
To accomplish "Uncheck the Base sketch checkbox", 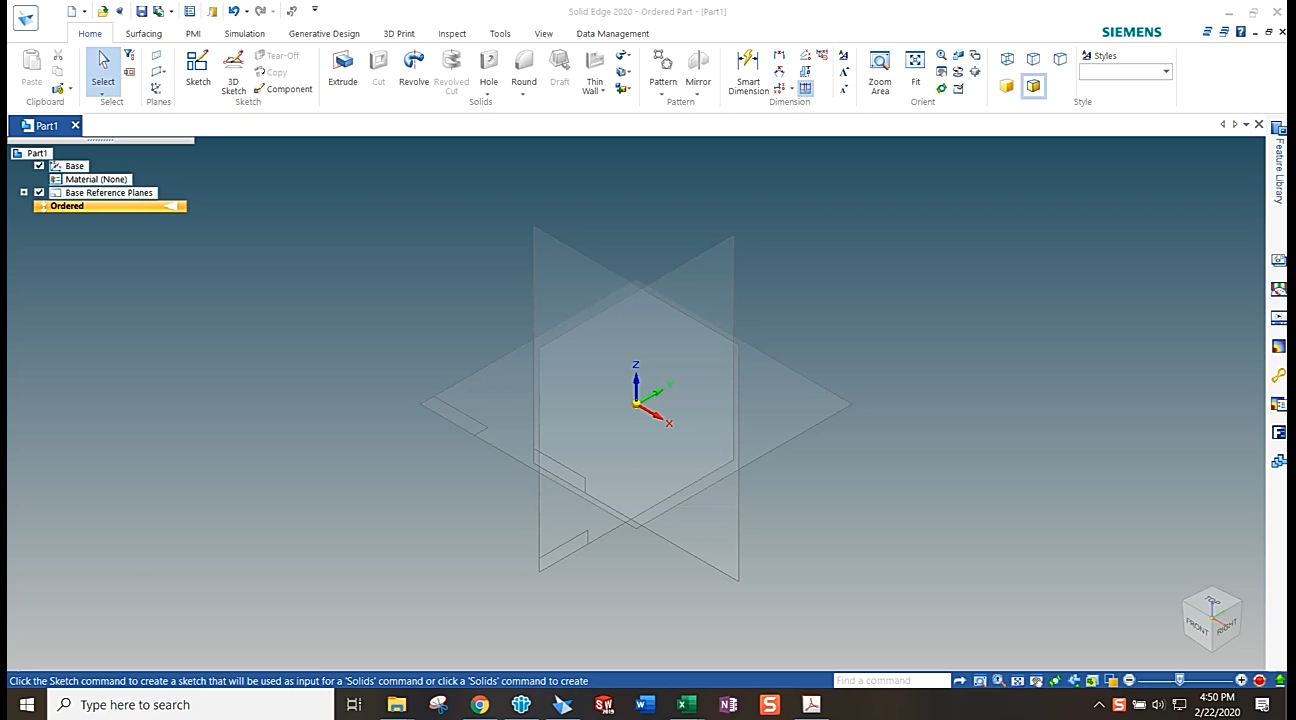I will (x=39, y=165).
